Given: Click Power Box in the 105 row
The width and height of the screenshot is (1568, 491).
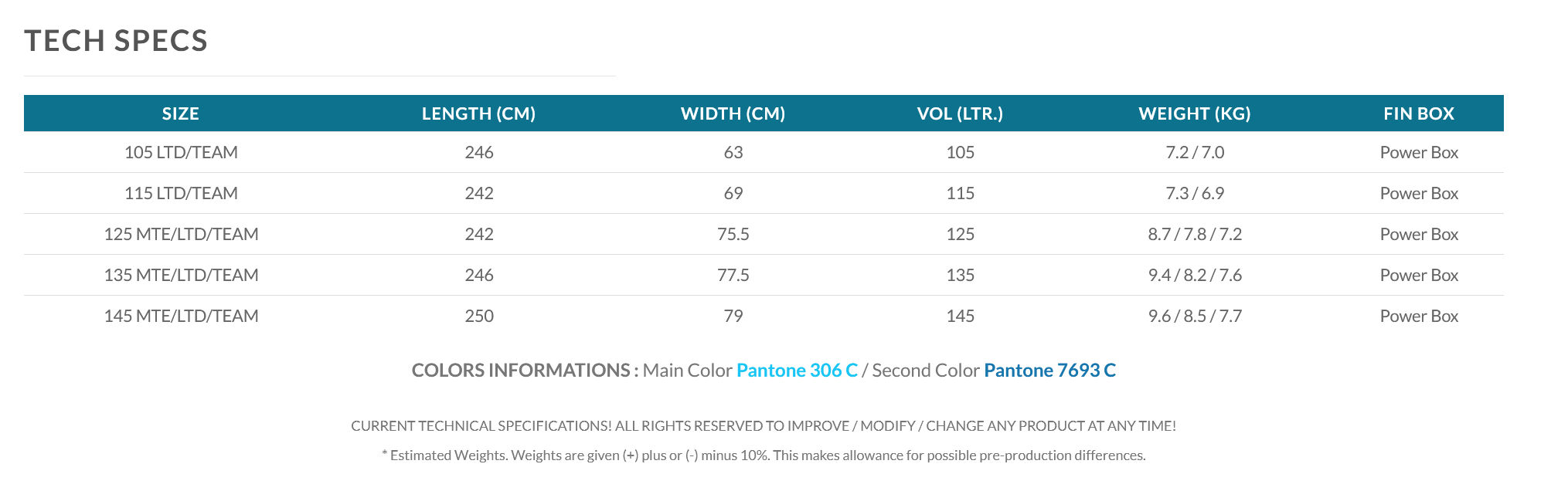Looking at the screenshot, I should click(1419, 152).
